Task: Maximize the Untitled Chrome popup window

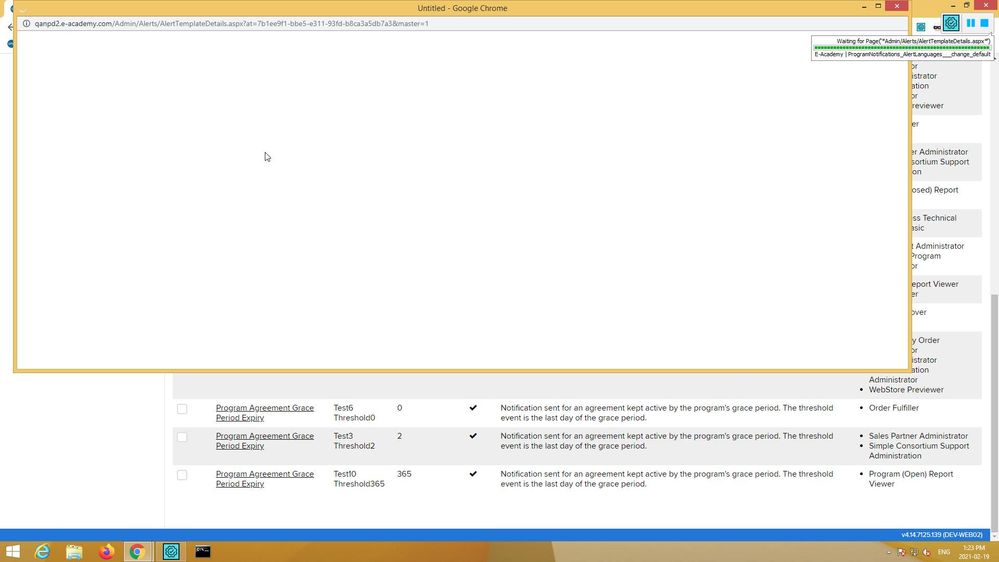Action: tap(878, 6)
